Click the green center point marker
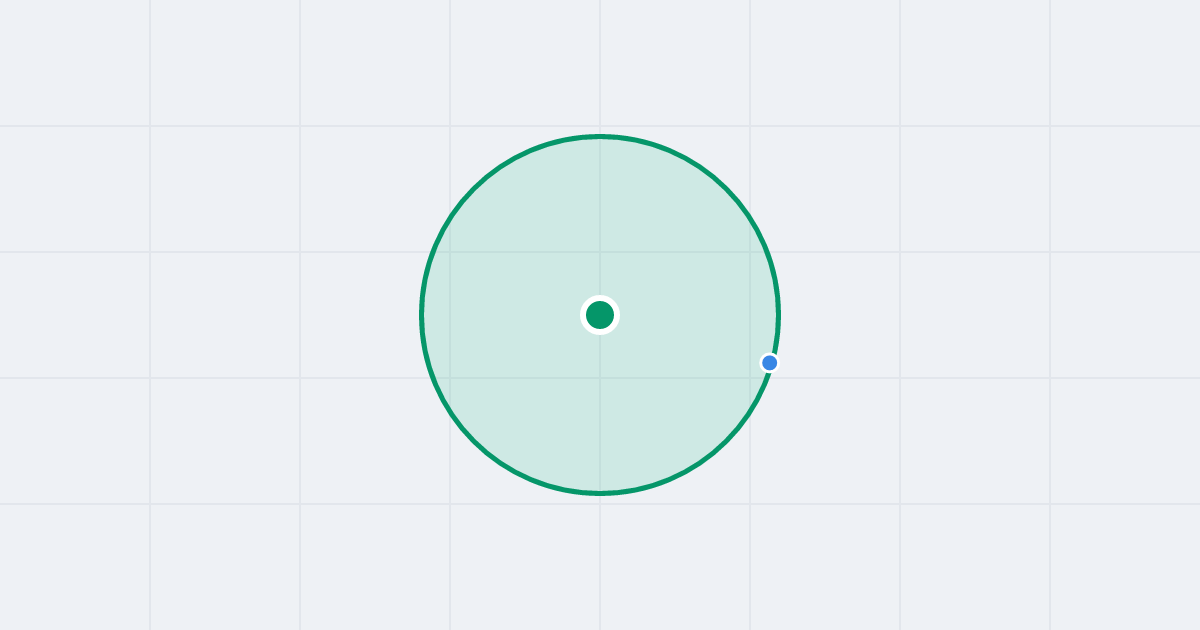This screenshot has width=1200, height=630. click(600, 315)
